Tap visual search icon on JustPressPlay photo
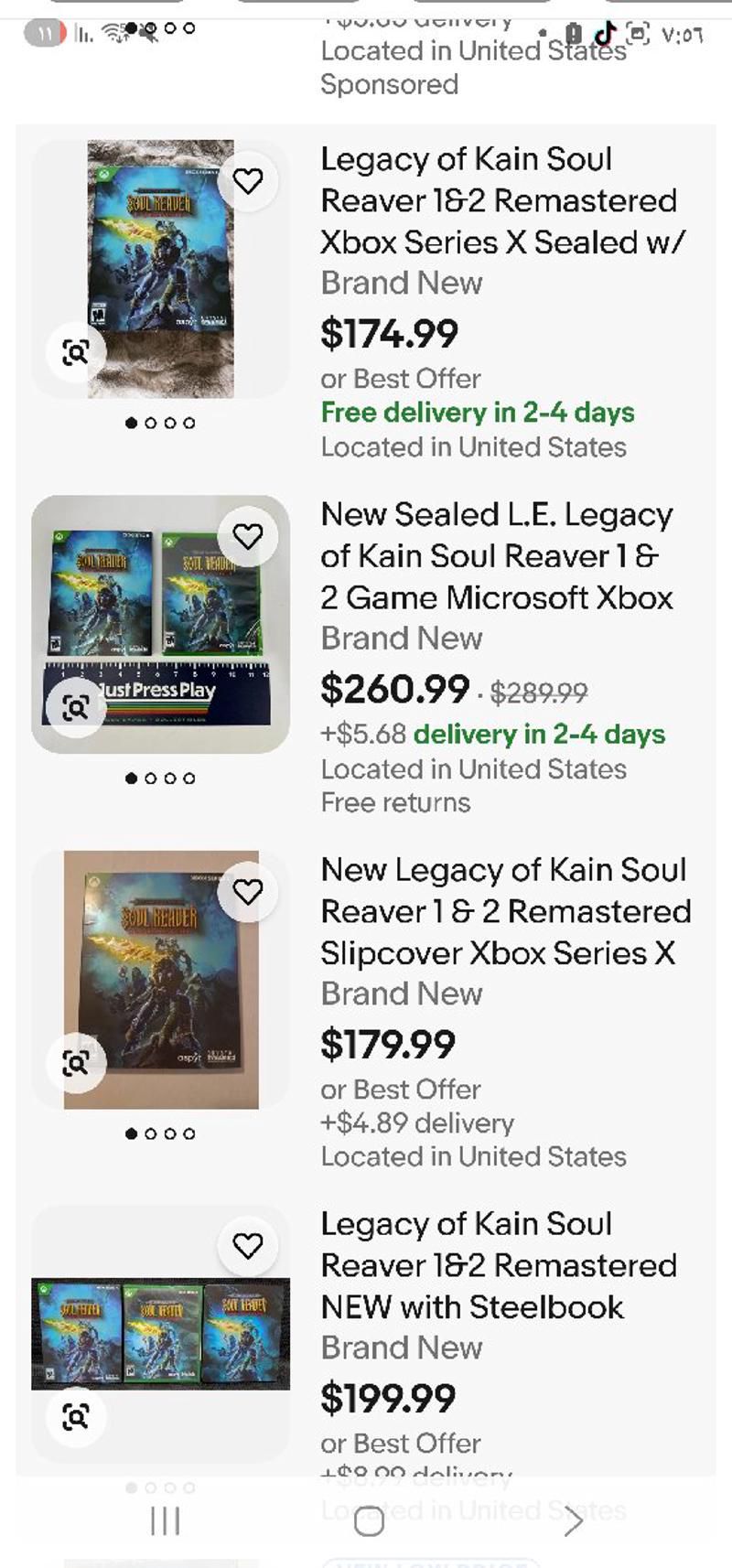732x1568 pixels. tap(76, 707)
